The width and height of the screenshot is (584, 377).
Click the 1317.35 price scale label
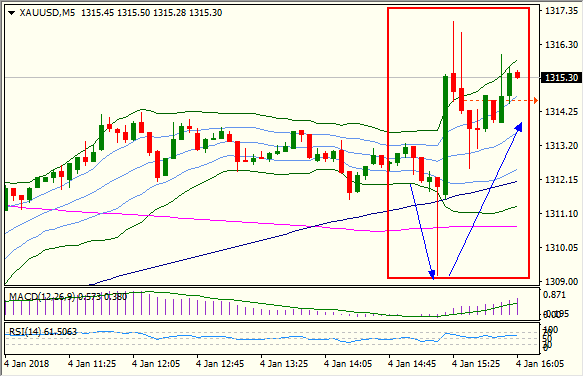coord(562,11)
